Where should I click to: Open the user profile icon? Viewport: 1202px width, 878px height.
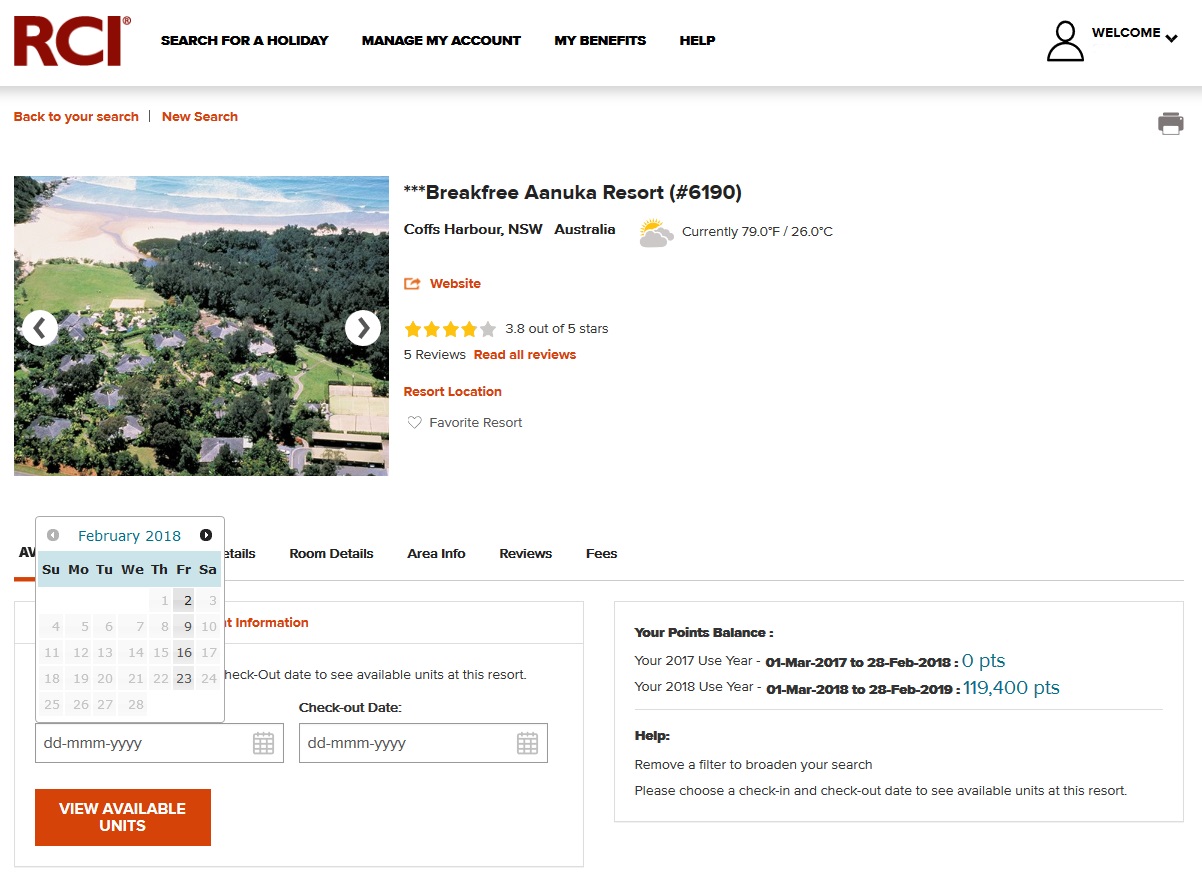coord(1065,41)
